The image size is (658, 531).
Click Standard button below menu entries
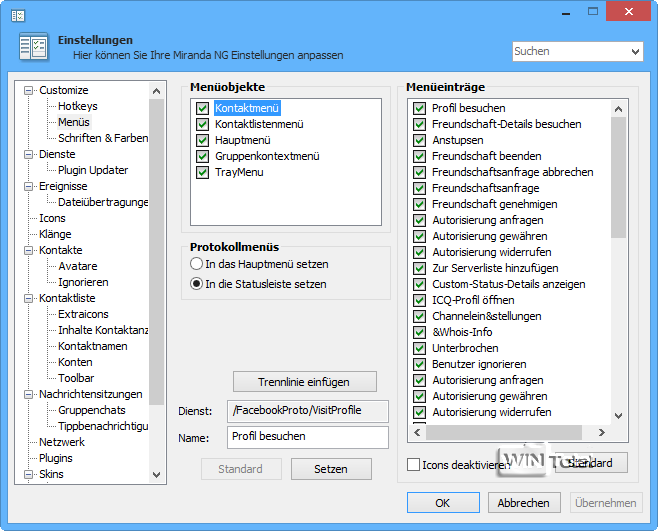tap(591, 463)
